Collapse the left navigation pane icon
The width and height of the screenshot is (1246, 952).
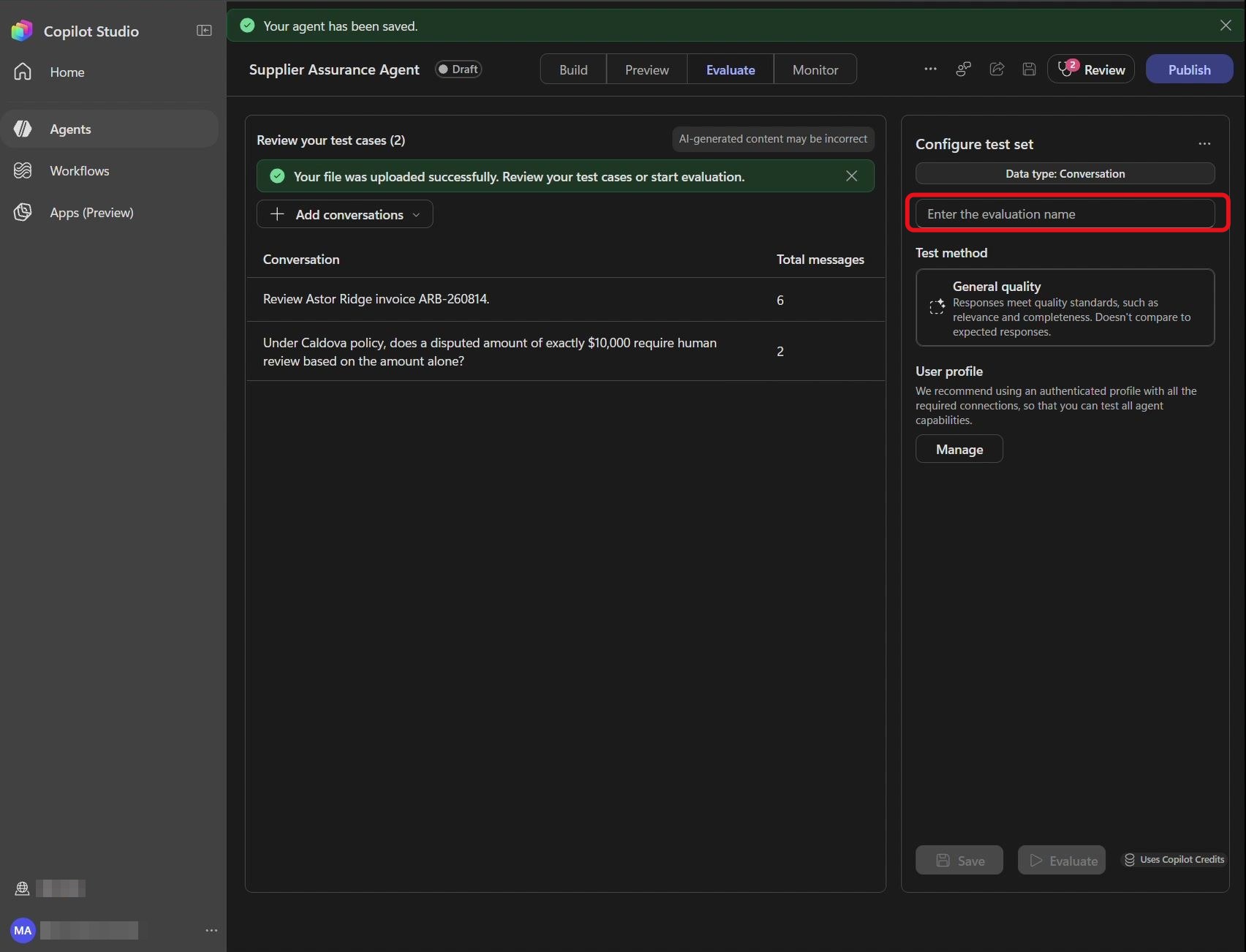(205, 31)
